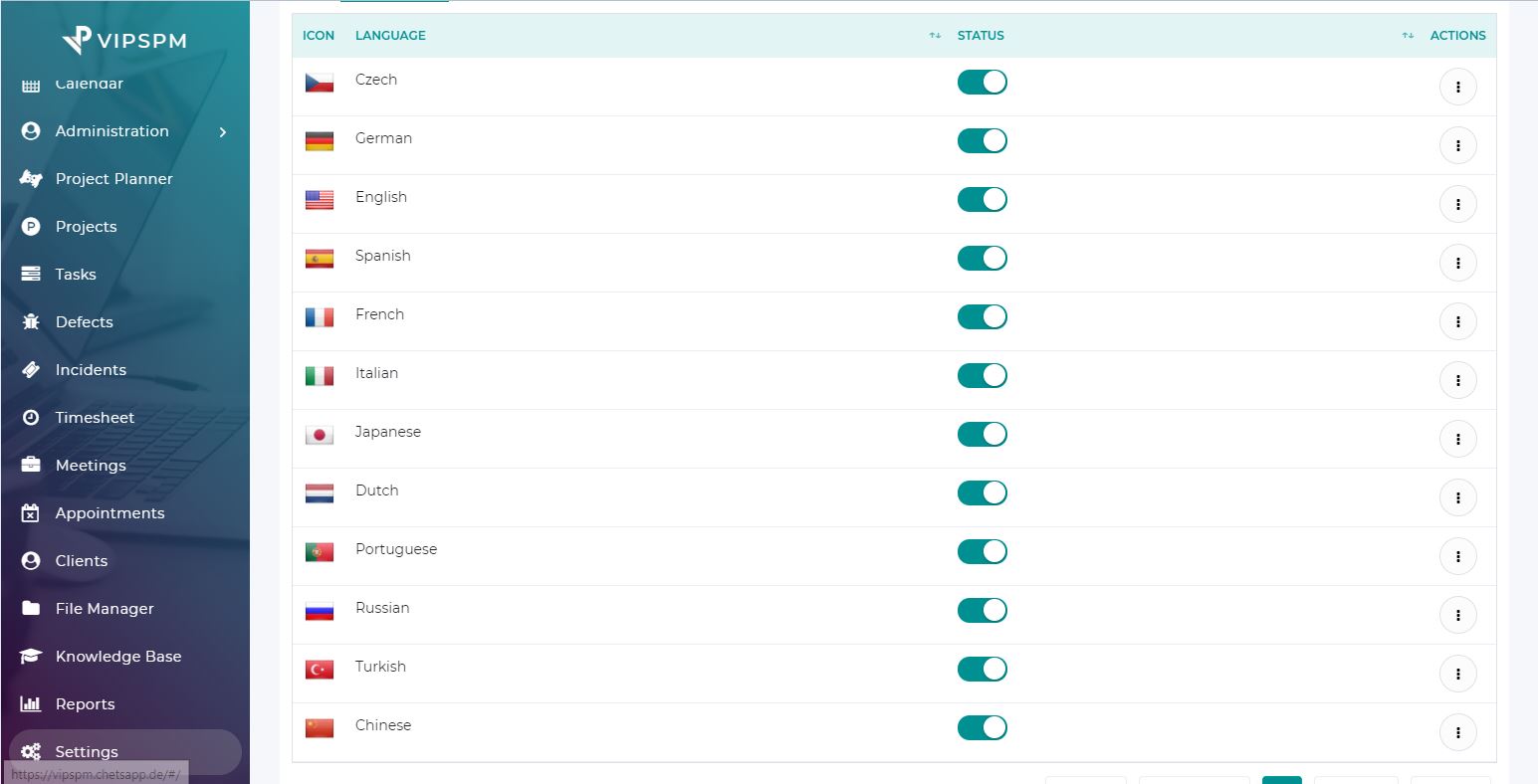The height and width of the screenshot is (784, 1538).
Task: Toggle the Chinese language status
Action: 982,728
